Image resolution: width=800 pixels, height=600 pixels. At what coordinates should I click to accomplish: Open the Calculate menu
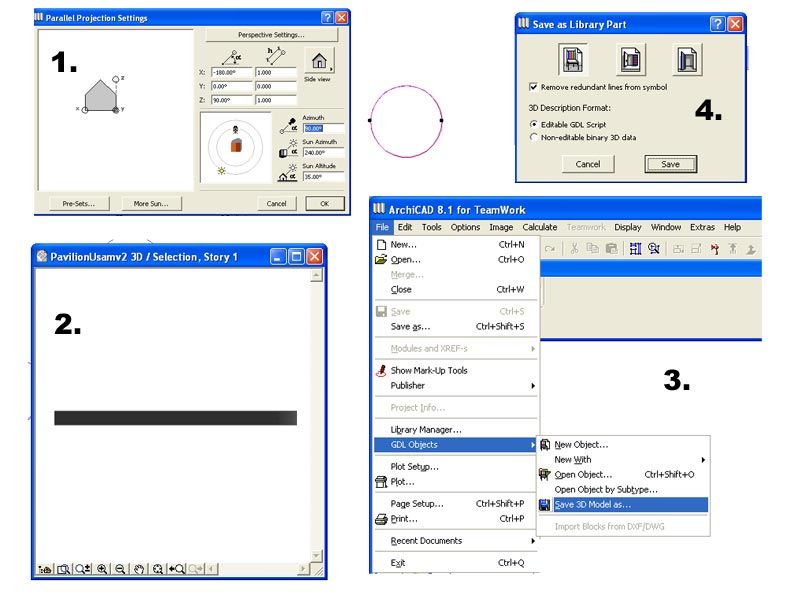(539, 227)
